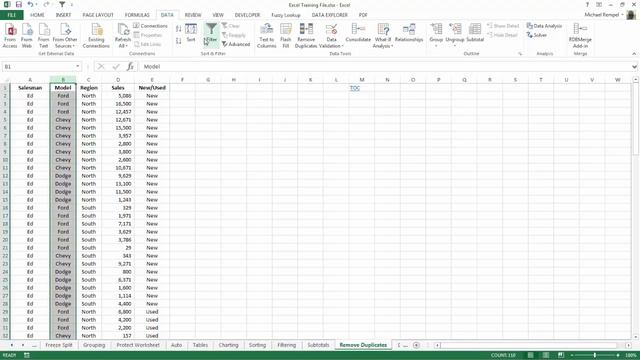Click the From Access import icon

pyautogui.click(x=10, y=36)
